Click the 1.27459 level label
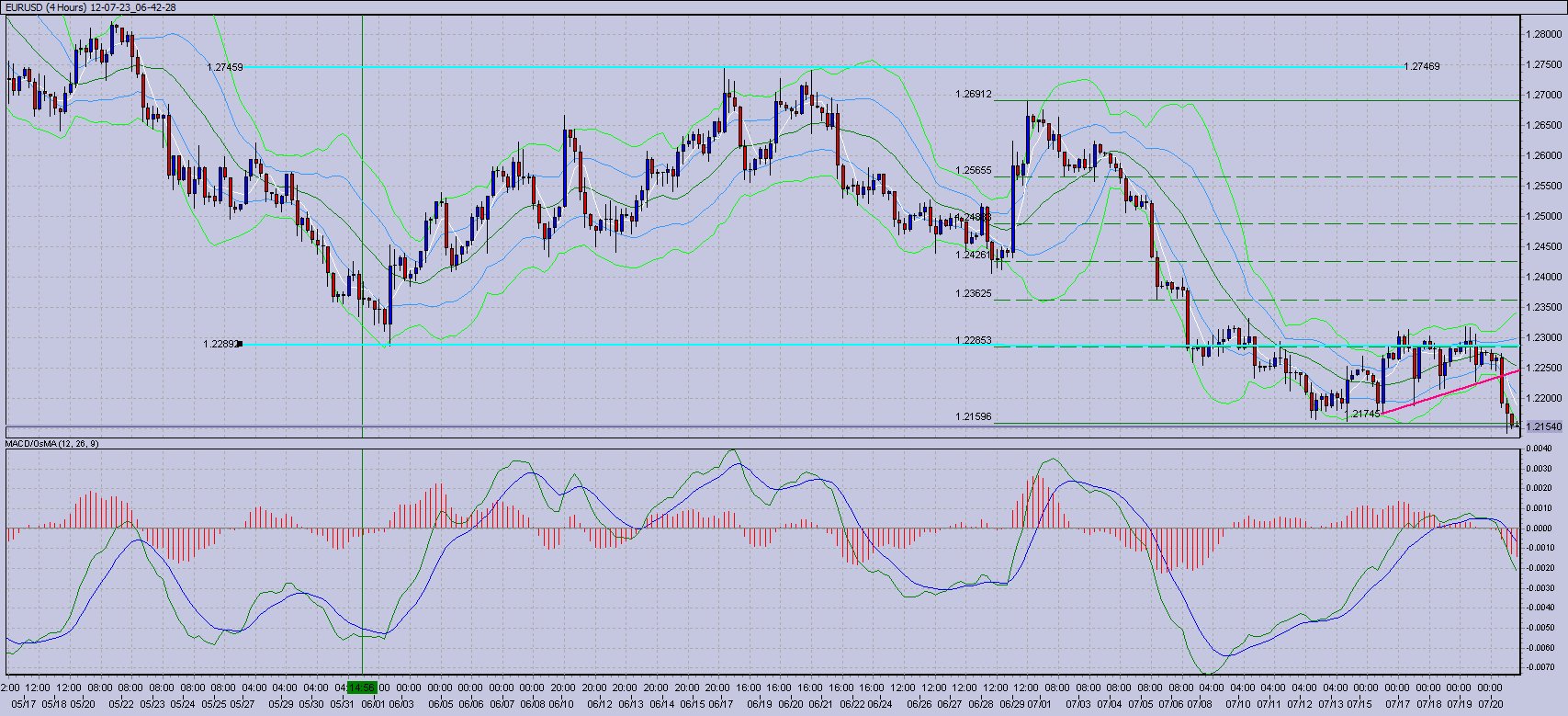 coord(225,67)
